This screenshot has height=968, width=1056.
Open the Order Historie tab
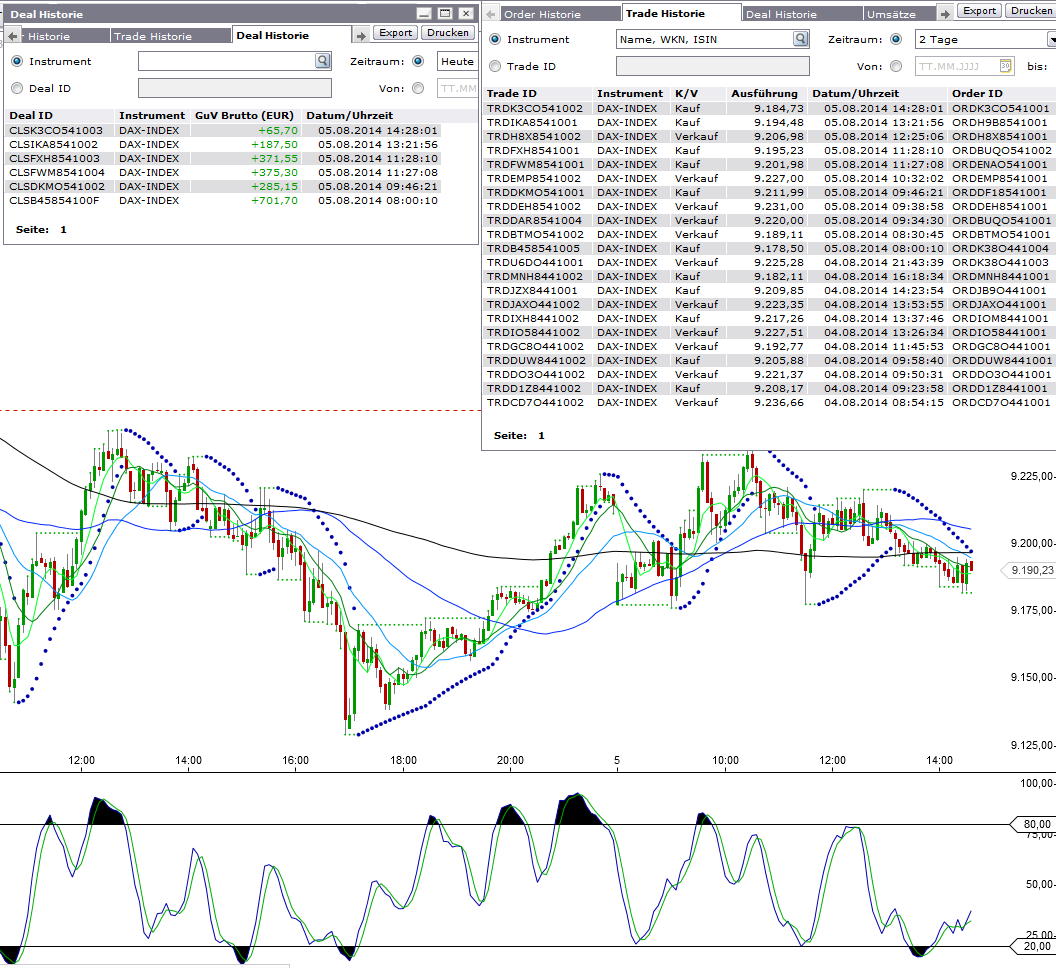[560, 13]
